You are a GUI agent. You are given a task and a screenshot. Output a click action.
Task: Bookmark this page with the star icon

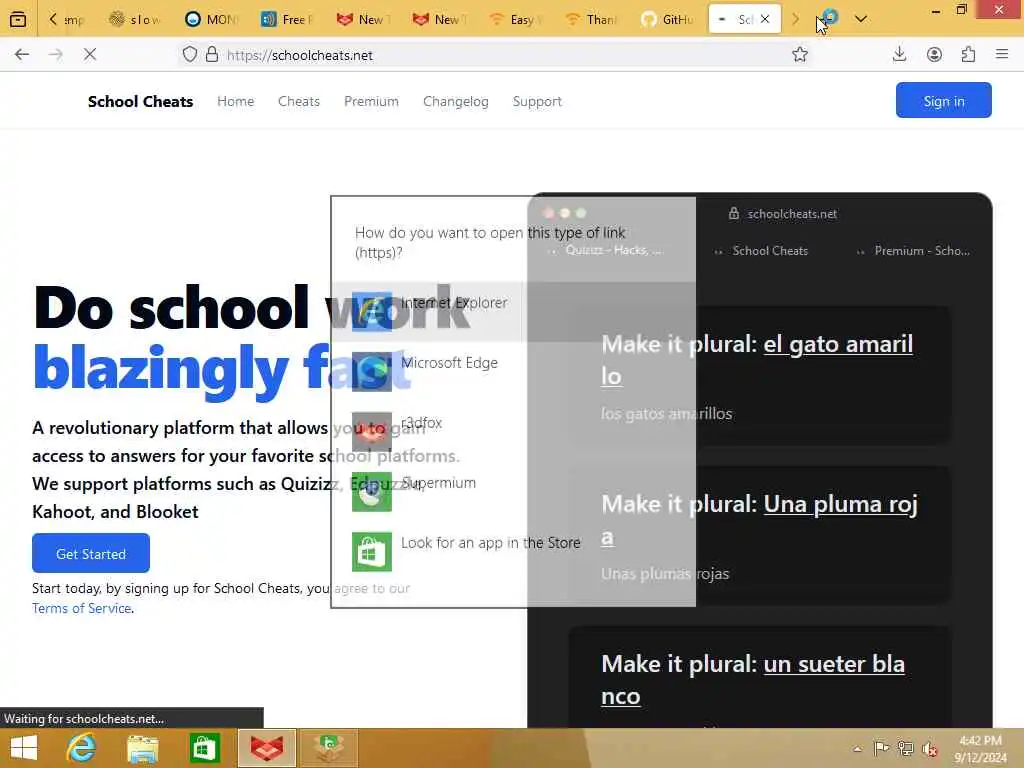coord(800,55)
